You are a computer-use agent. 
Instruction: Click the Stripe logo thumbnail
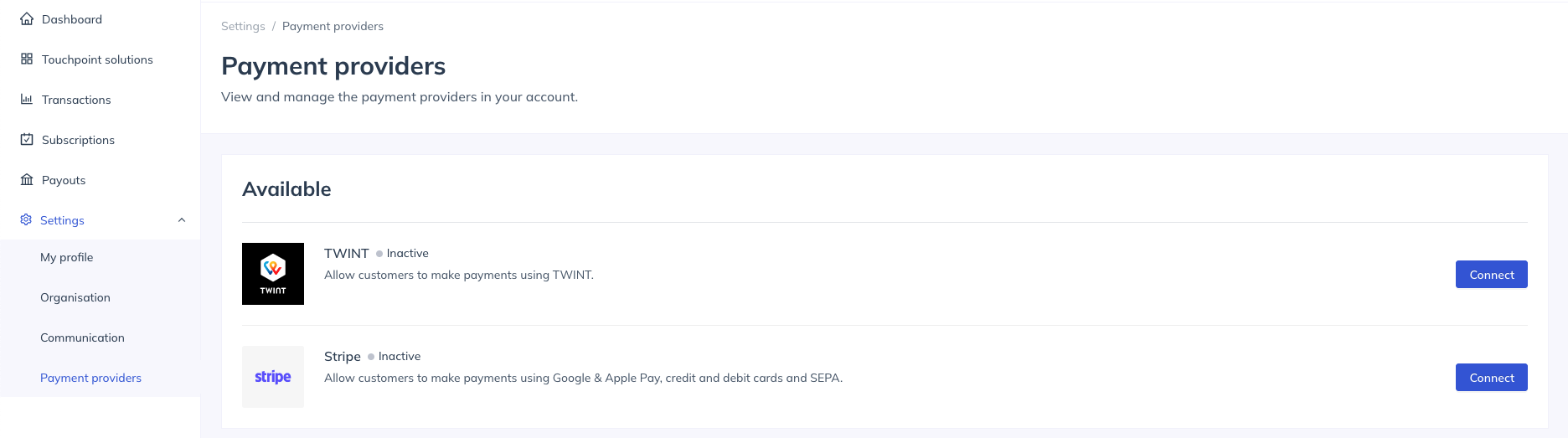click(x=273, y=377)
